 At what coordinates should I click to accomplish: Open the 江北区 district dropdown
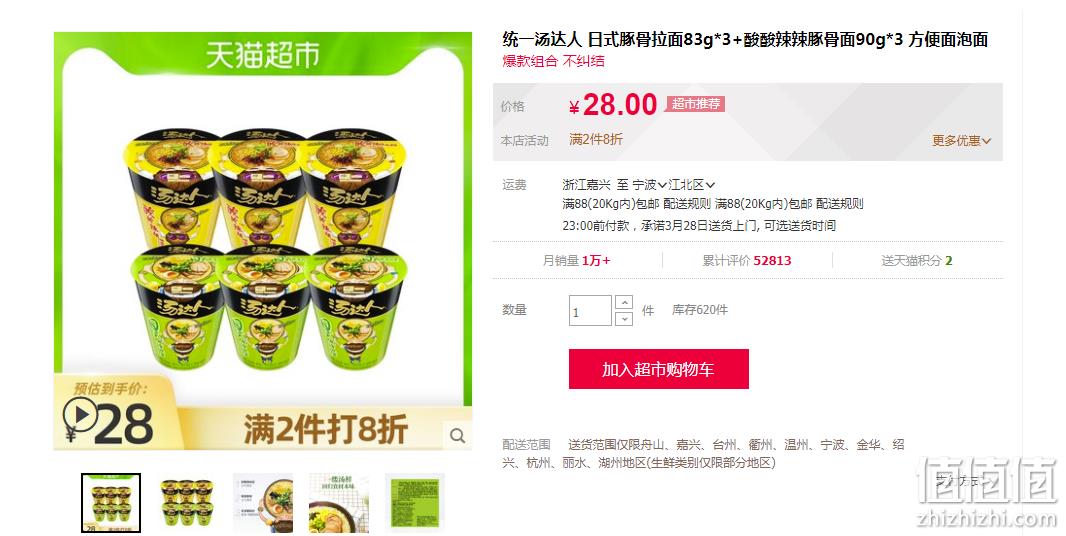(x=691, y=184)
